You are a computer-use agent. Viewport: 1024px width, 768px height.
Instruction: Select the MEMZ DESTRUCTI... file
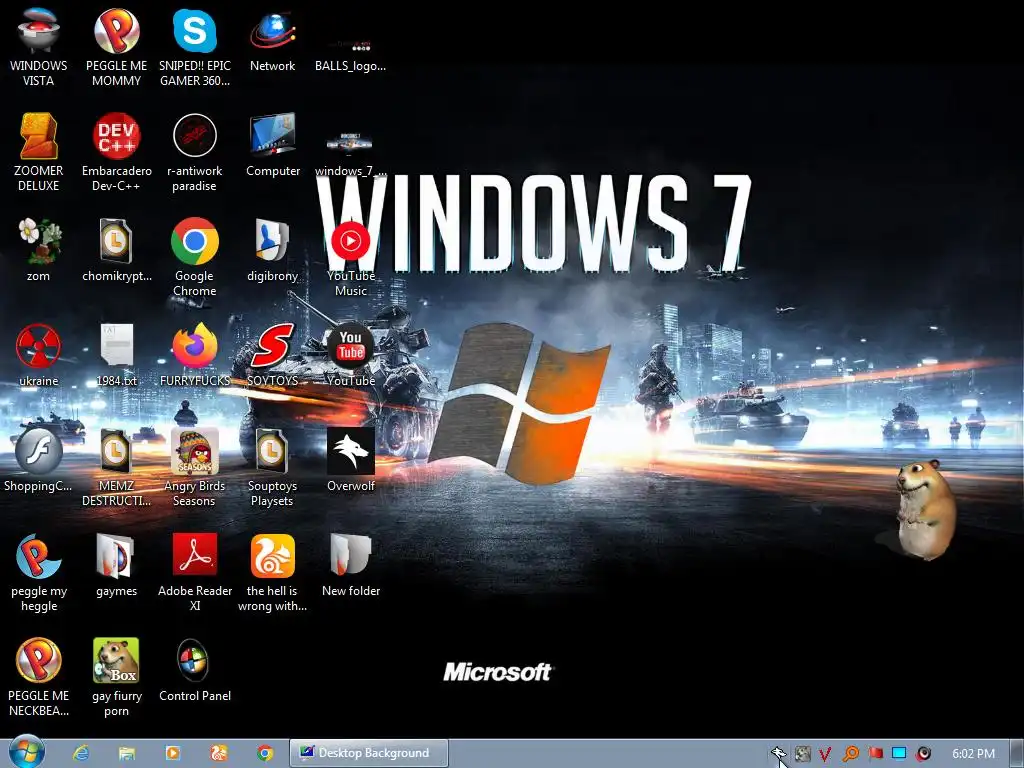pyautogui.click(x=116, y=467)
